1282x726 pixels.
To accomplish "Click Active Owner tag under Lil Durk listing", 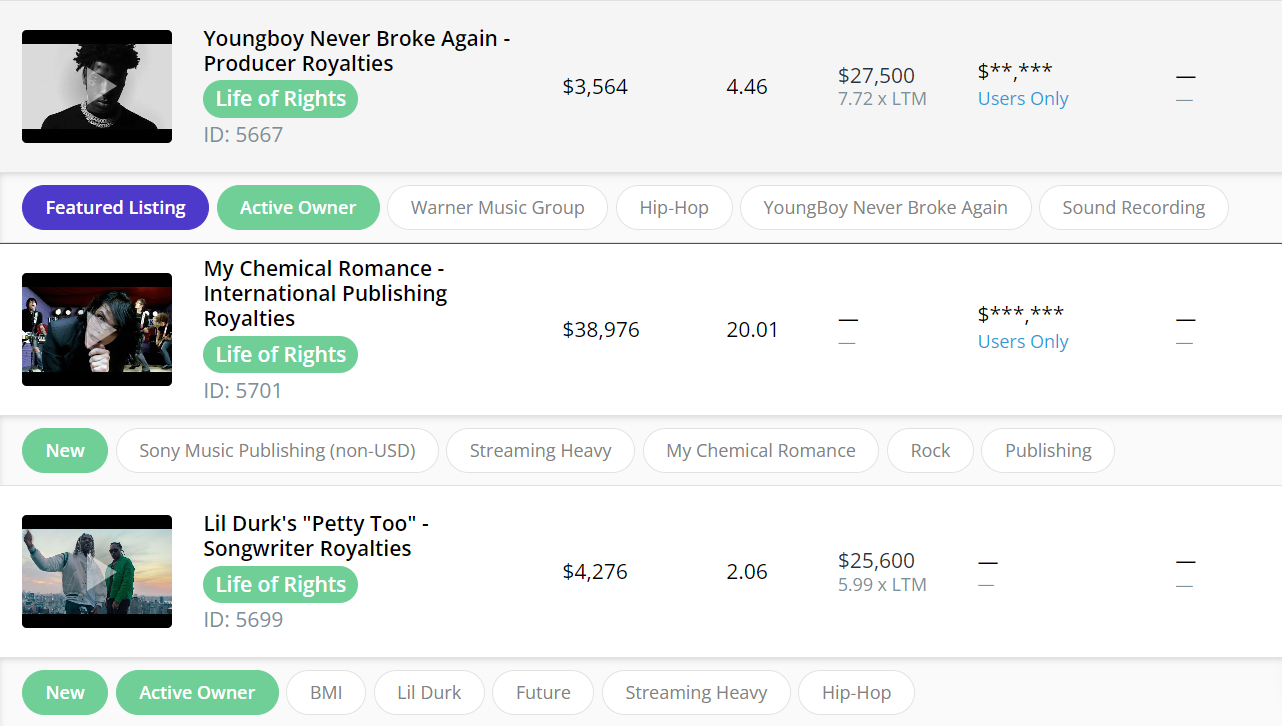I will pos(197,693).
